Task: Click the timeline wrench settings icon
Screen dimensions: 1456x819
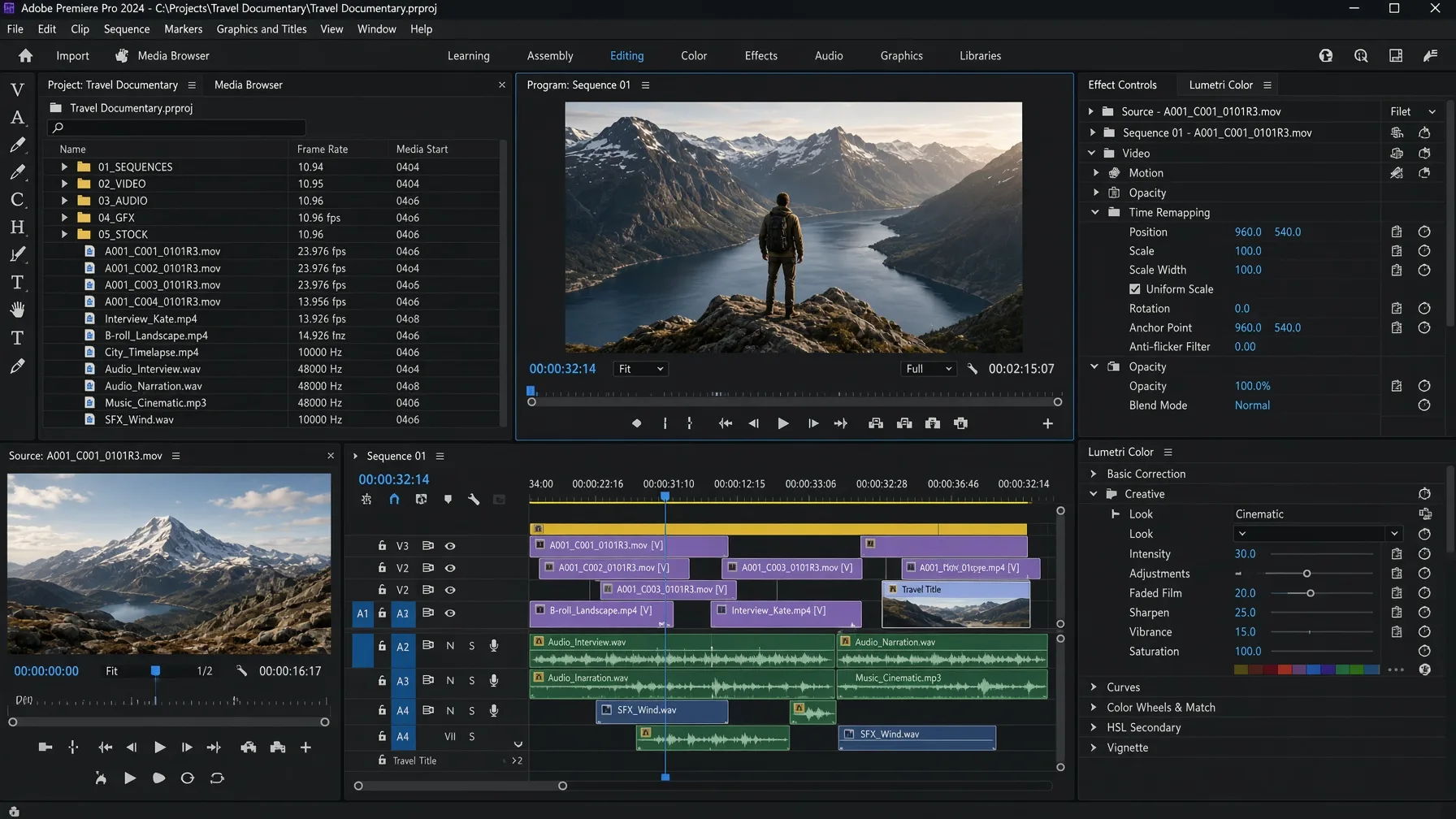Action: point(474,499)
